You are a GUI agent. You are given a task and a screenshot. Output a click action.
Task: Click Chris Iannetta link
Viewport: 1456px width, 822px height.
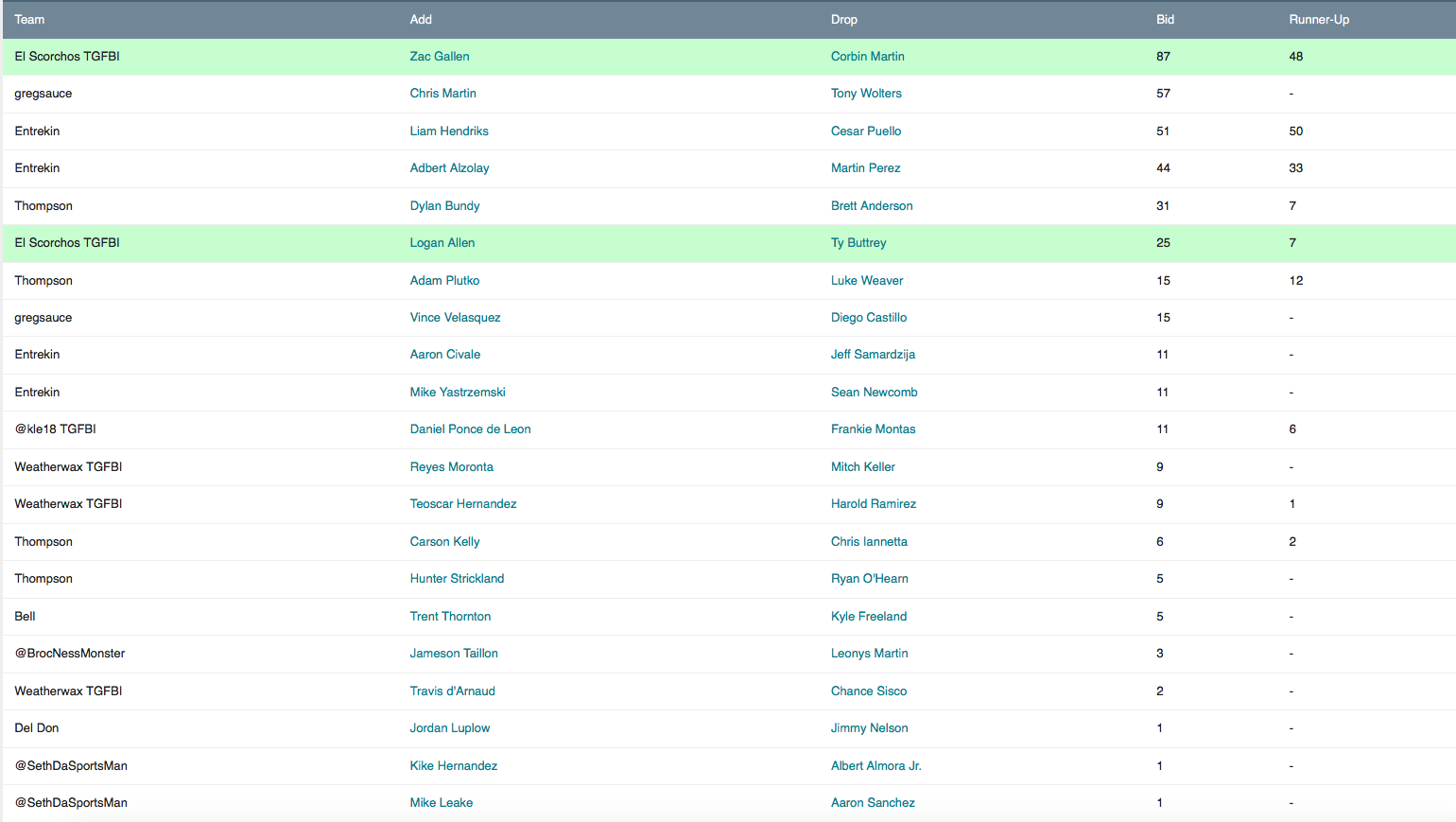869,542
